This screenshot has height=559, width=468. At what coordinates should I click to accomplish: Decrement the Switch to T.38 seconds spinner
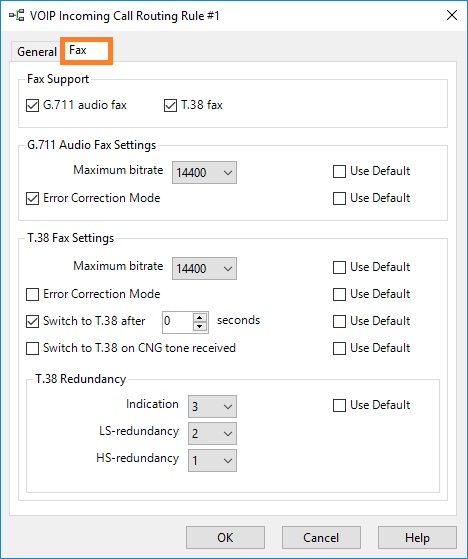pyautogui.click(x=200, y=327)
